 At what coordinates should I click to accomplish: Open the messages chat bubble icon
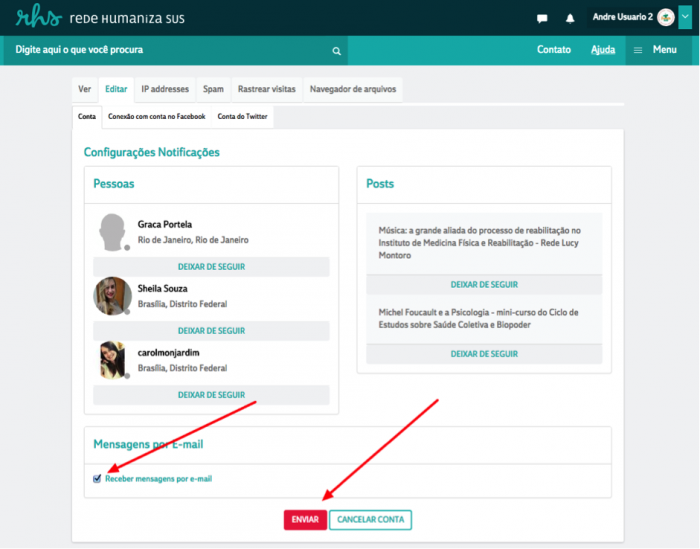pos(542,18)
